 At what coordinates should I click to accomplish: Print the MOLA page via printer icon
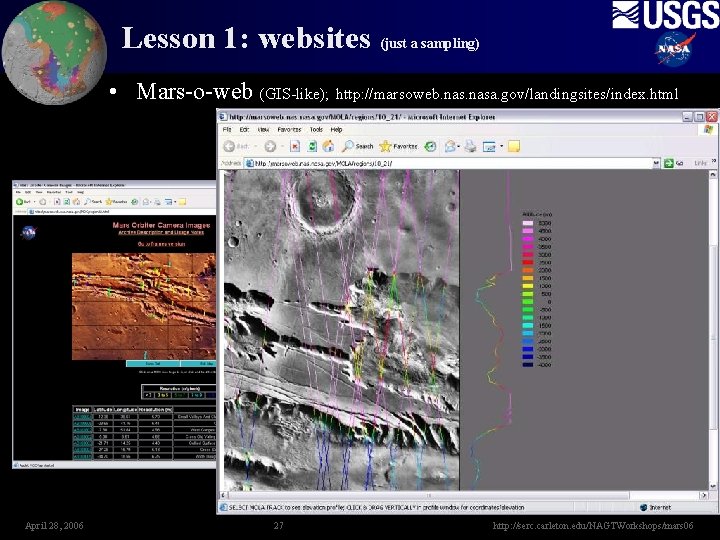point(470,146)
